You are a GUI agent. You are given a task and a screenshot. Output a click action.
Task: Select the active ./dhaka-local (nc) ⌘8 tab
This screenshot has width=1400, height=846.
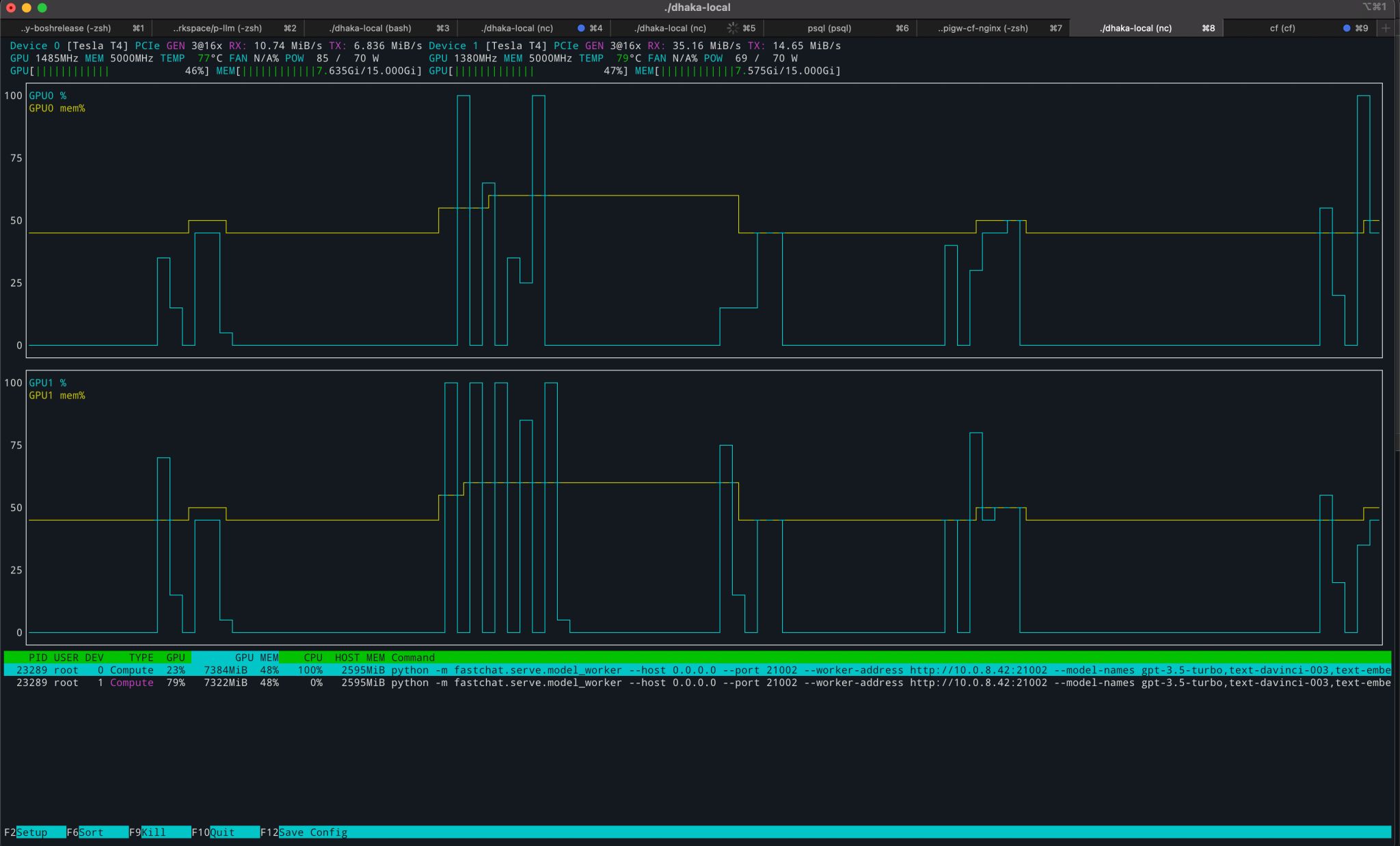coord(1146,28)
